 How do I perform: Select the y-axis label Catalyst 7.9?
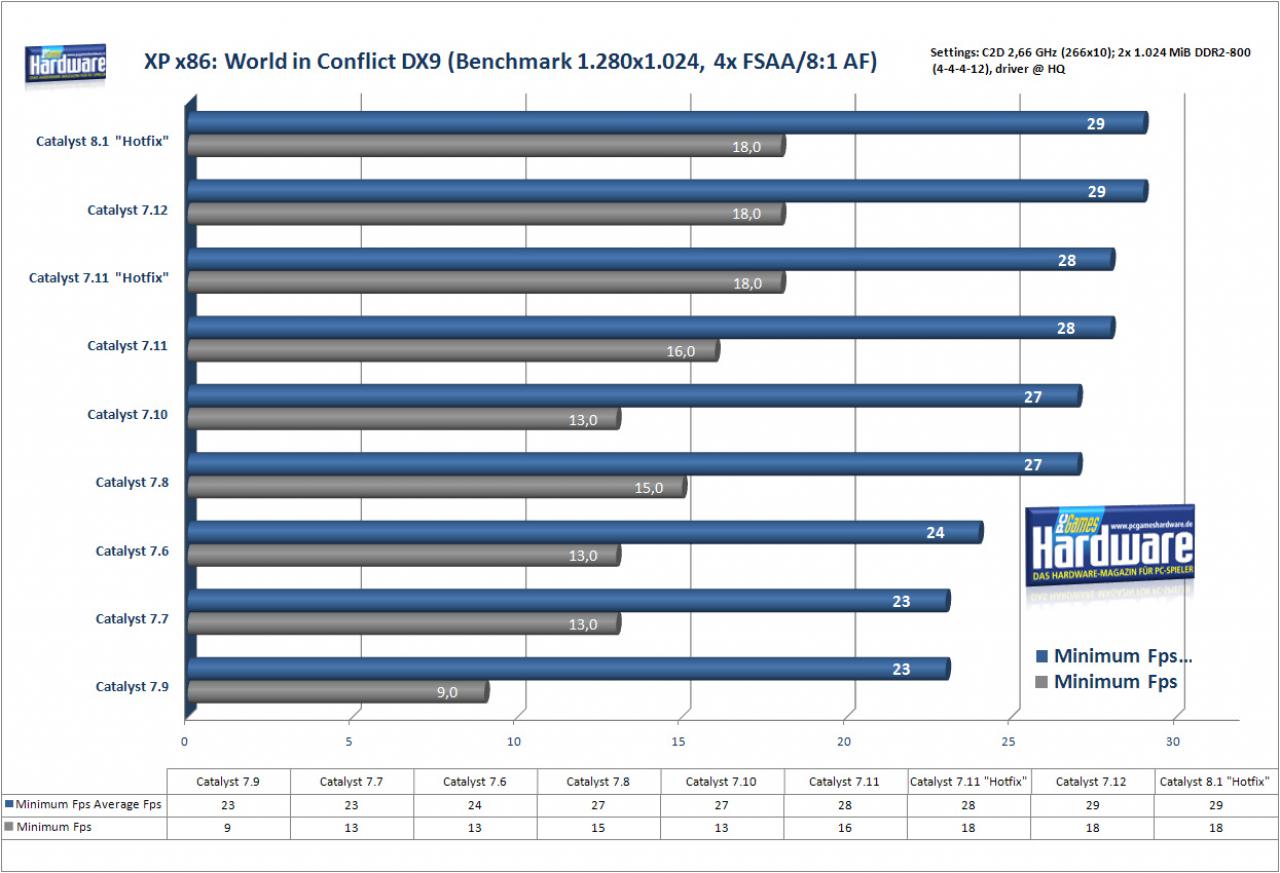(x=132, y=687)
